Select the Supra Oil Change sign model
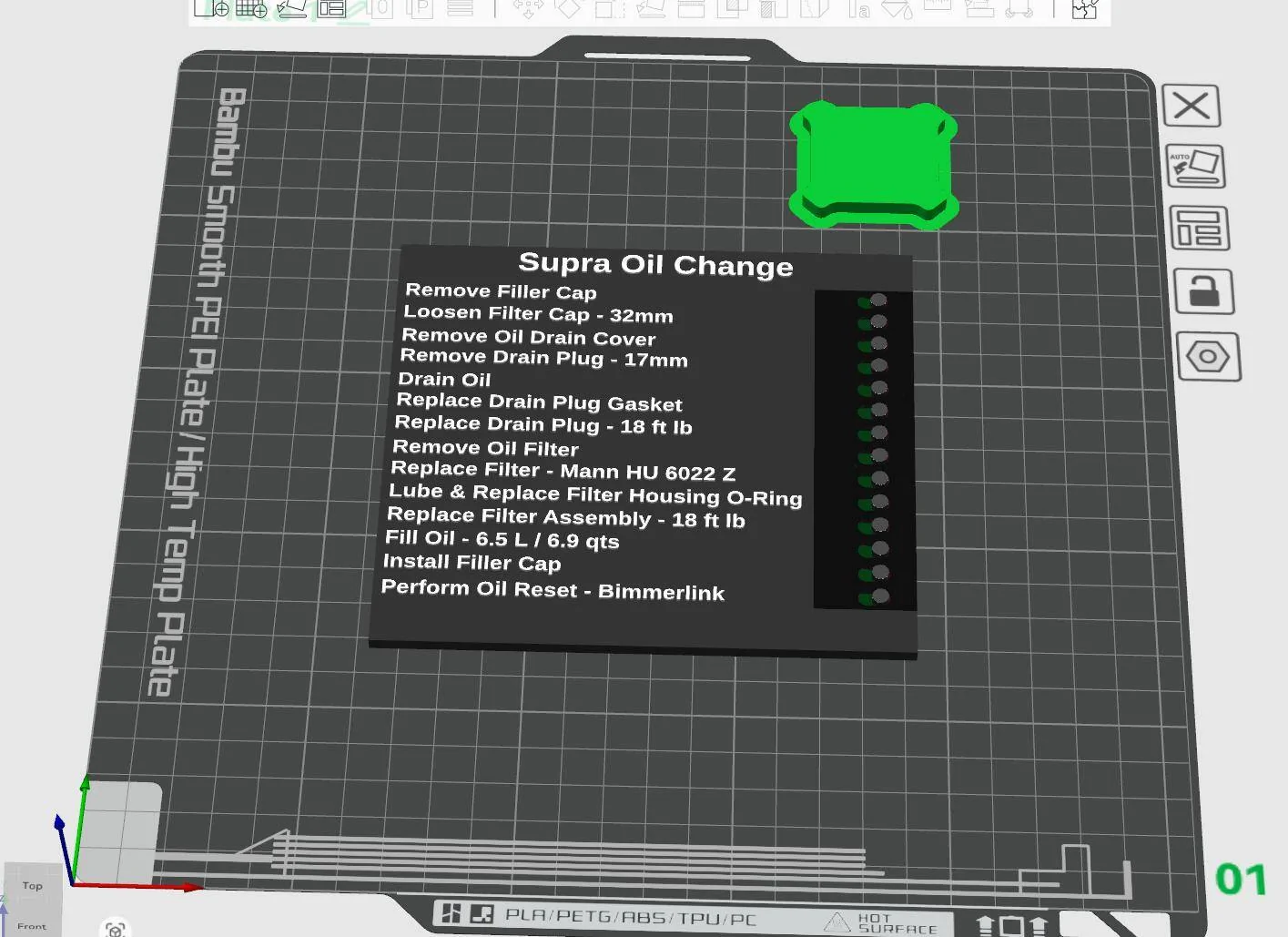 [643, 451]
